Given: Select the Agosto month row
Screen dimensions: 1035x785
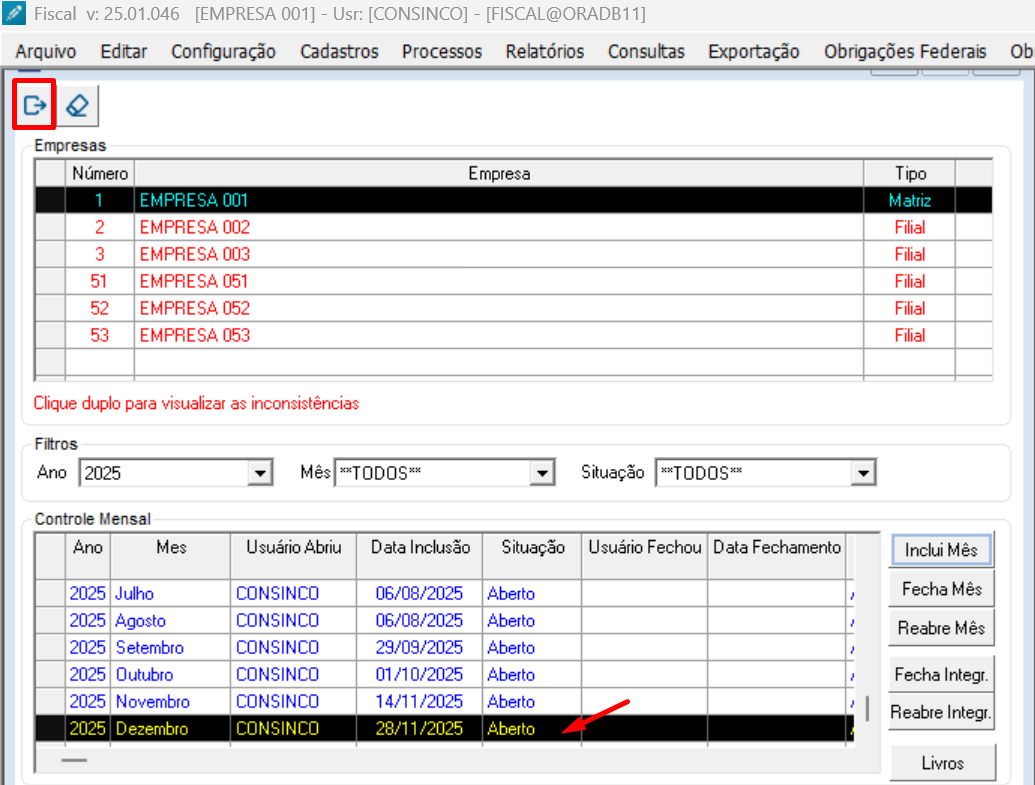Looking at the screenshot, I should tap(444, 621).
